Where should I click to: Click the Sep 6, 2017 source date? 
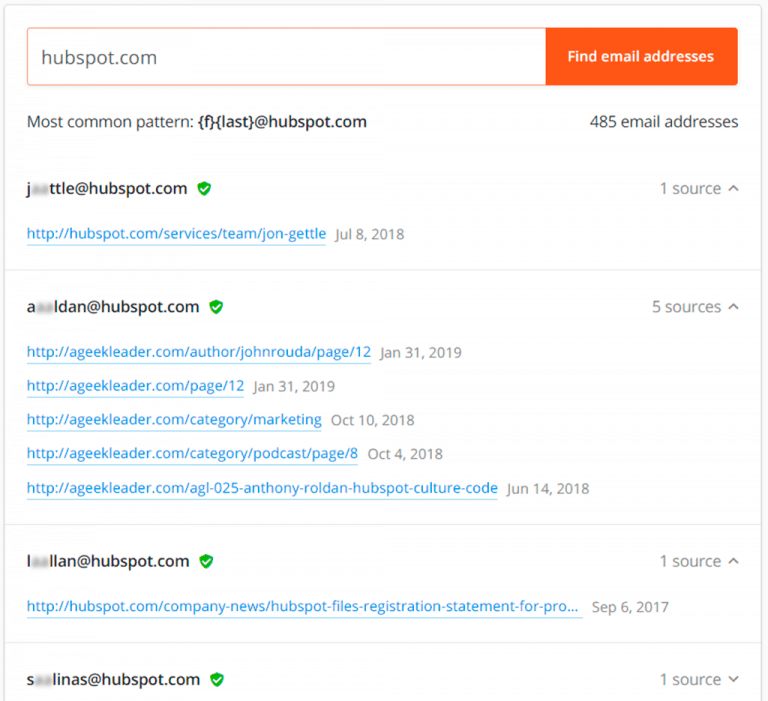(630, 607)
